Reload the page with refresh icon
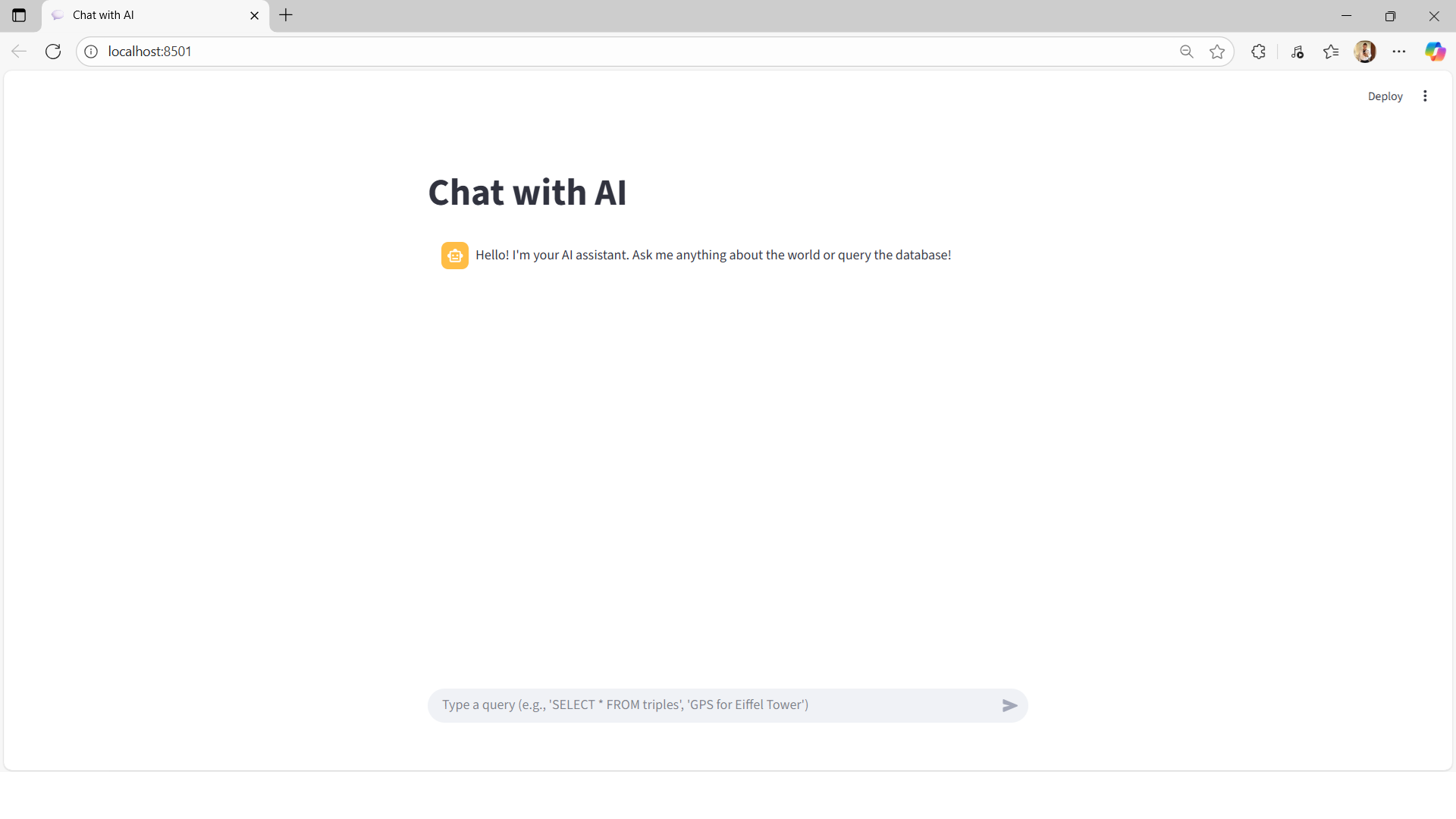Screen dimensions: 1456x819 pyautogui.click(x=53, y=52)
